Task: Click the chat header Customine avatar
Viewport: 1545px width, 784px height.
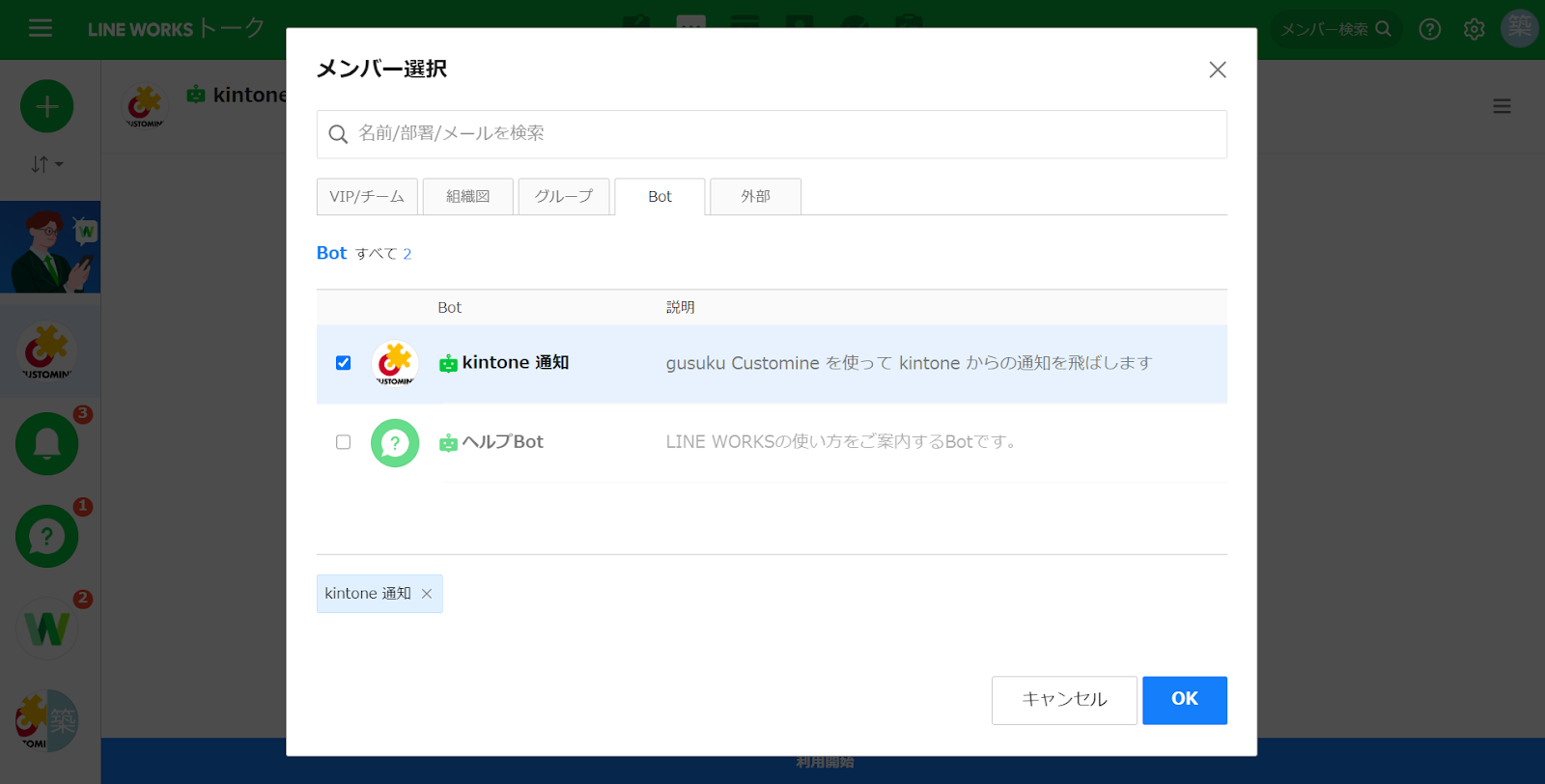Action: point(145,106)
